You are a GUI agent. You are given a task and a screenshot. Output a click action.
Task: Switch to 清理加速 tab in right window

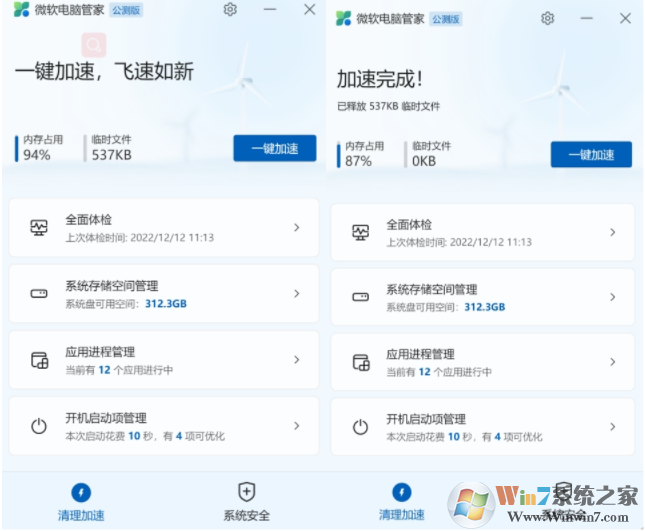tap(401, 501)
